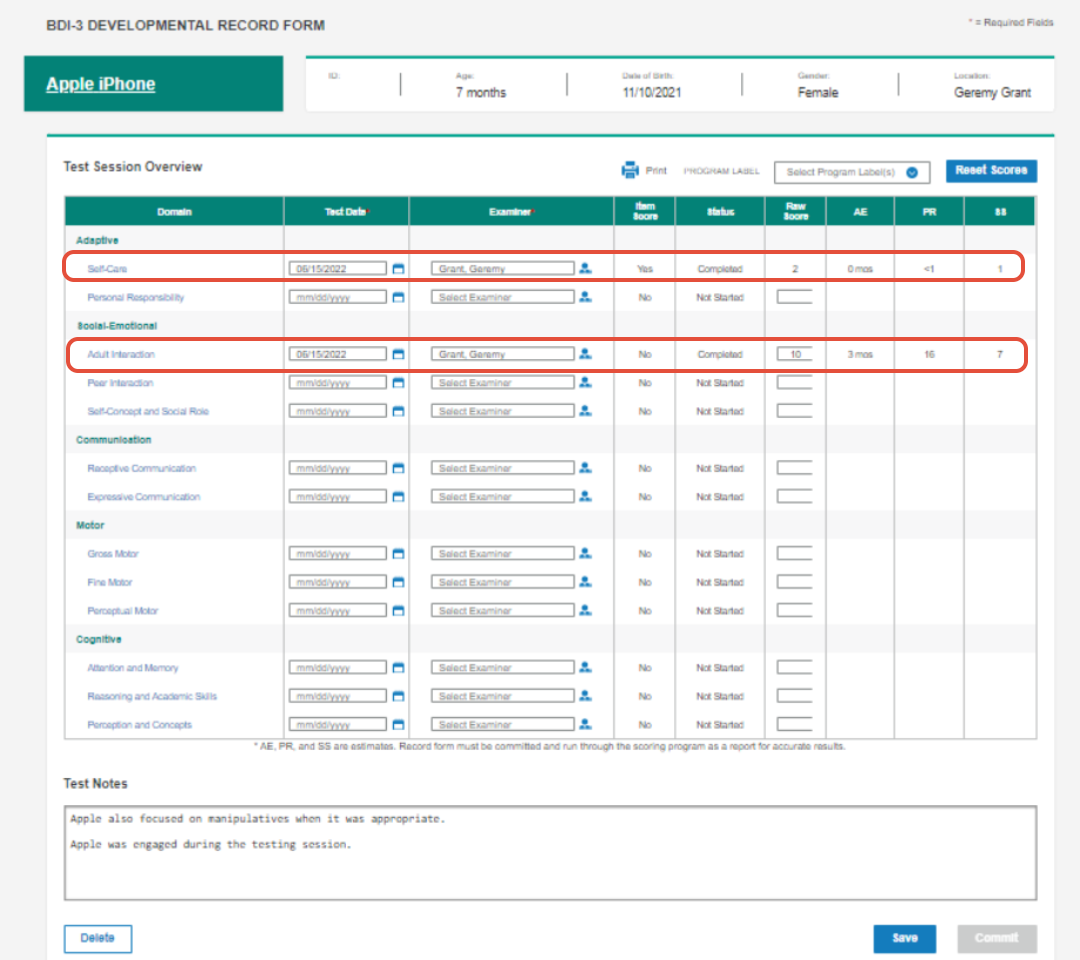Click the Personal Responsibility raw score box

795,297
